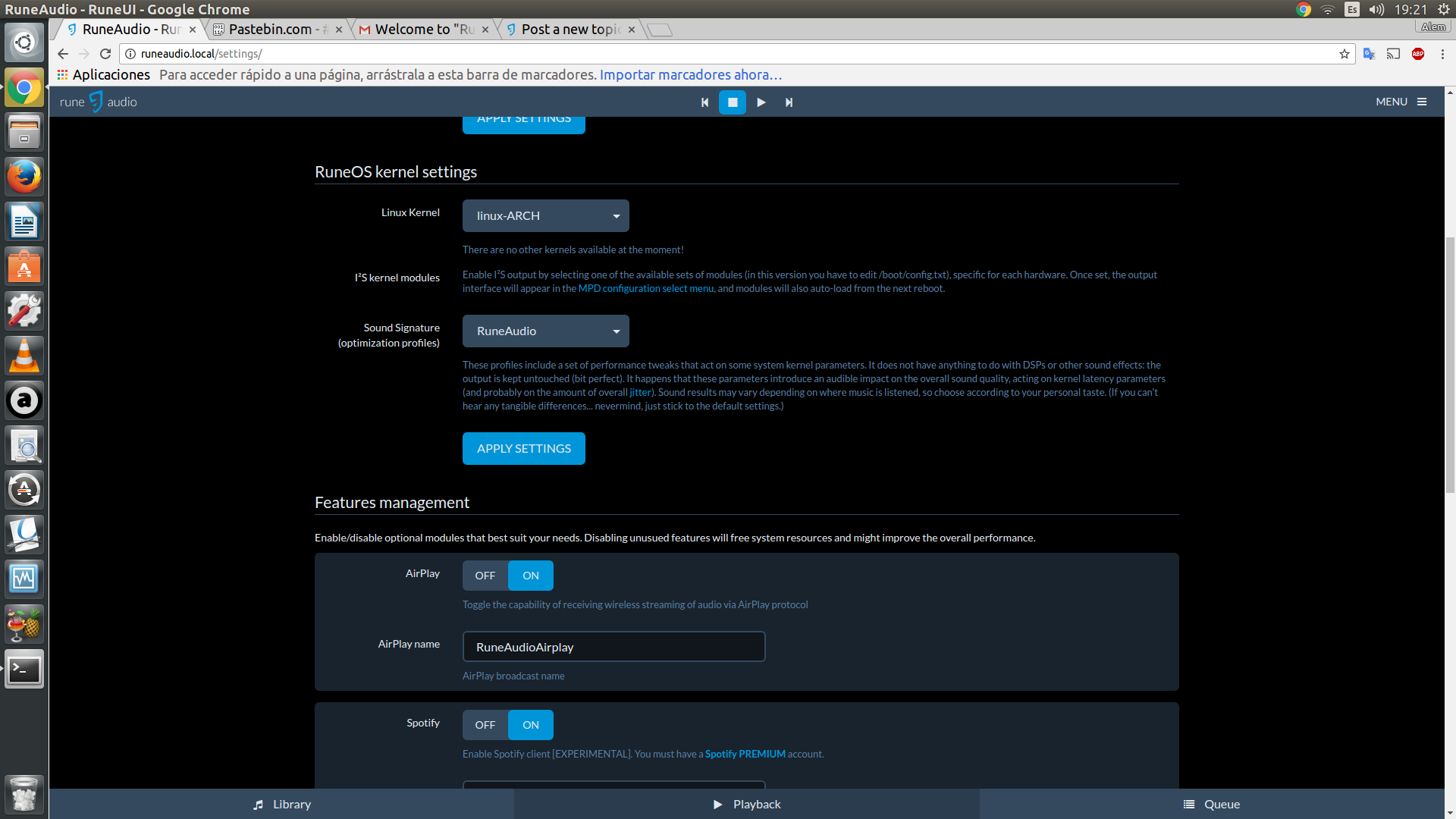Open the Trash in launcher

pyautogui.click(x=24, y=794)
